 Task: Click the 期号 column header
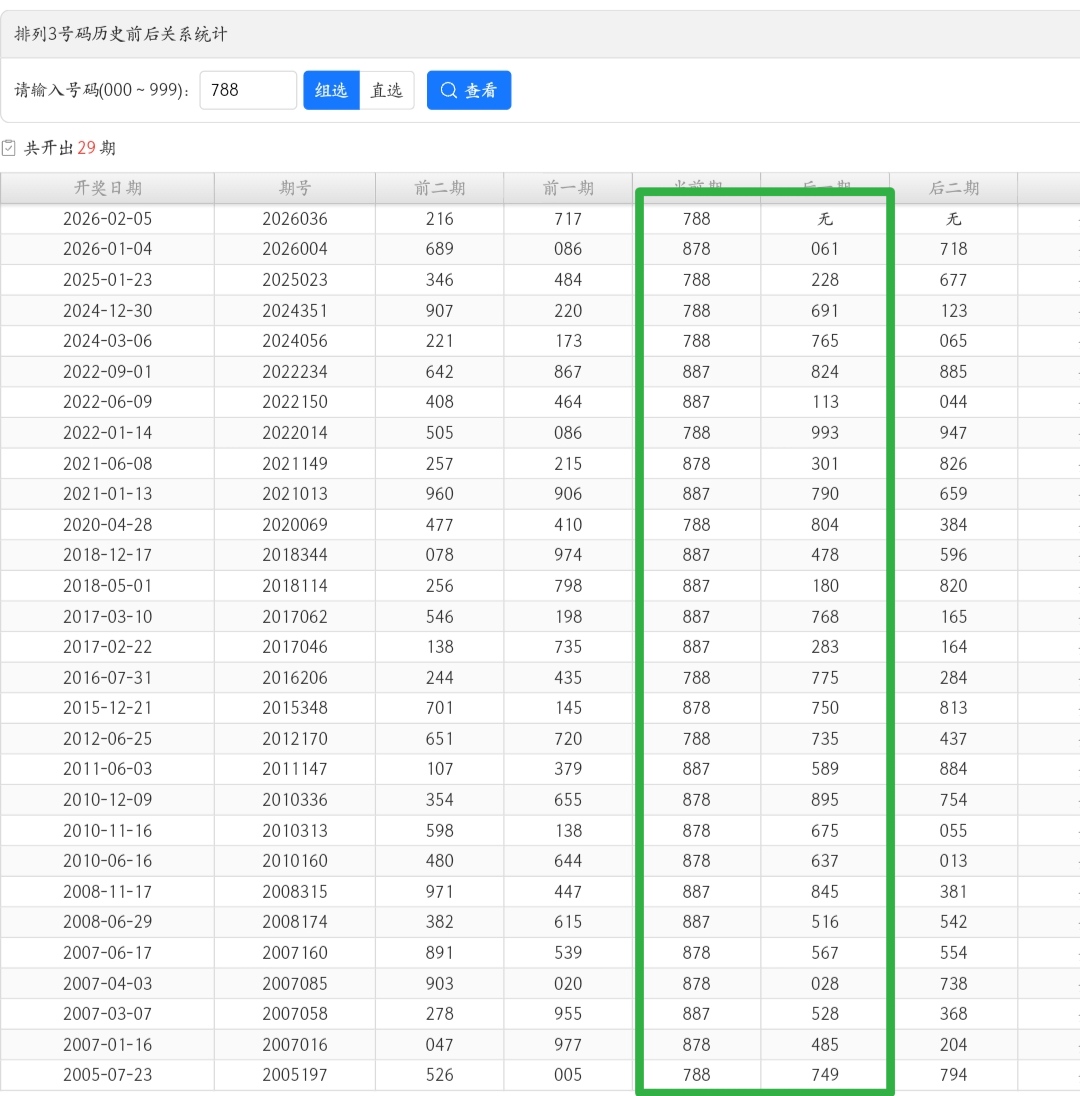click(x=295, y=188)
